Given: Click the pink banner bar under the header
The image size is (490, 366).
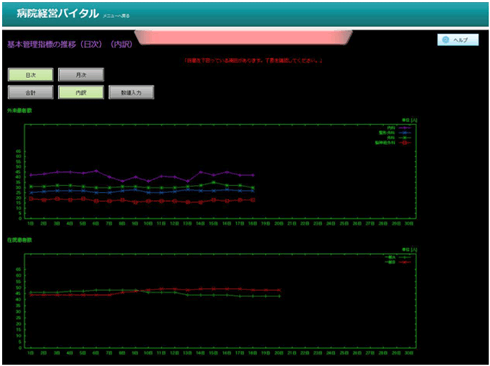Looking at the screenshot, I should (243, 37).
